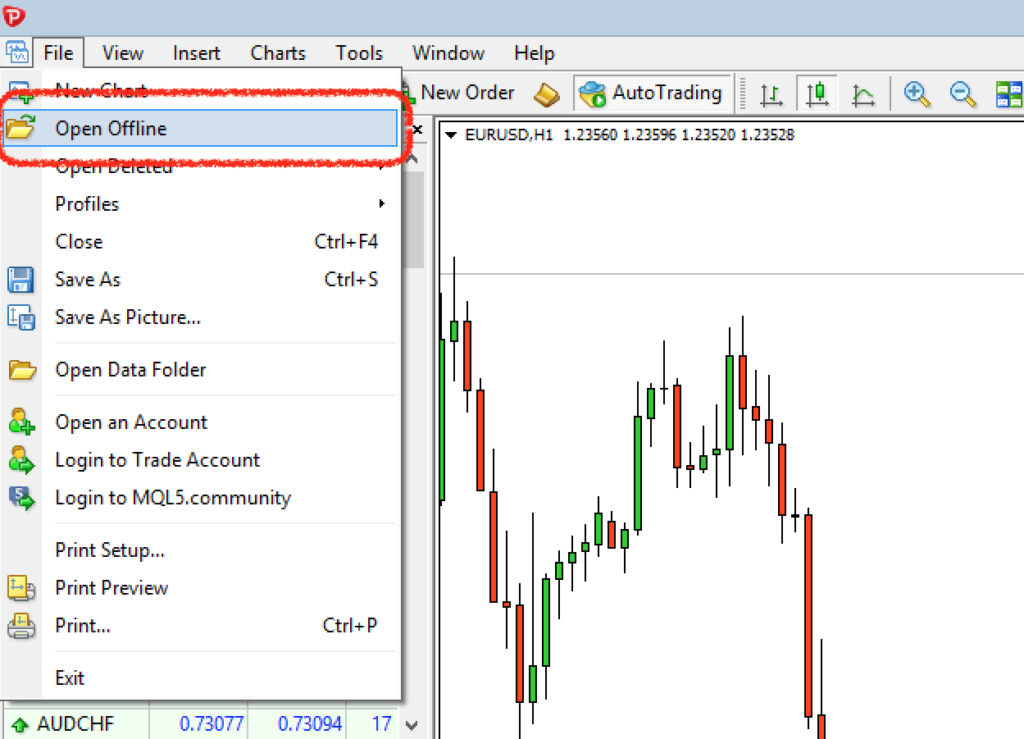Switch to bar chart mode icon
The image size is (1024, 739).
tap(771, 95)
